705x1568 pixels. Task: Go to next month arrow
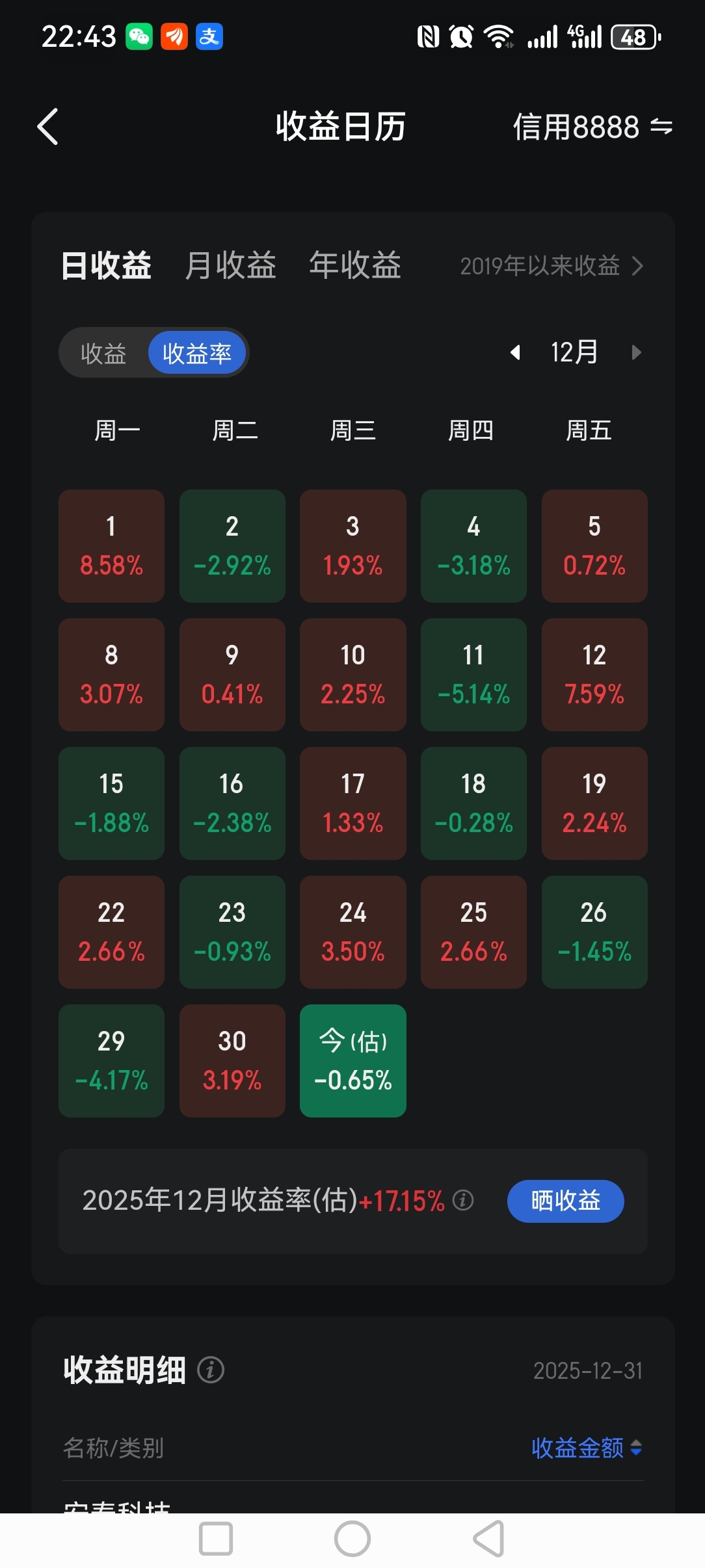click(636, 352)
